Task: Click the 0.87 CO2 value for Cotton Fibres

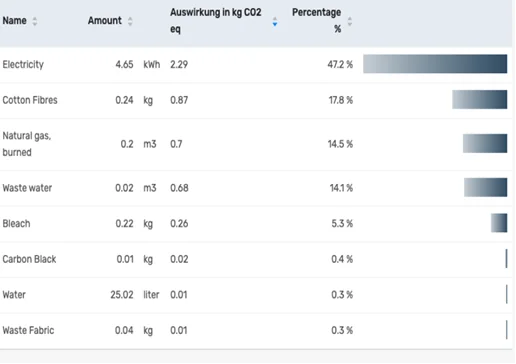Action: pos(179,100)
